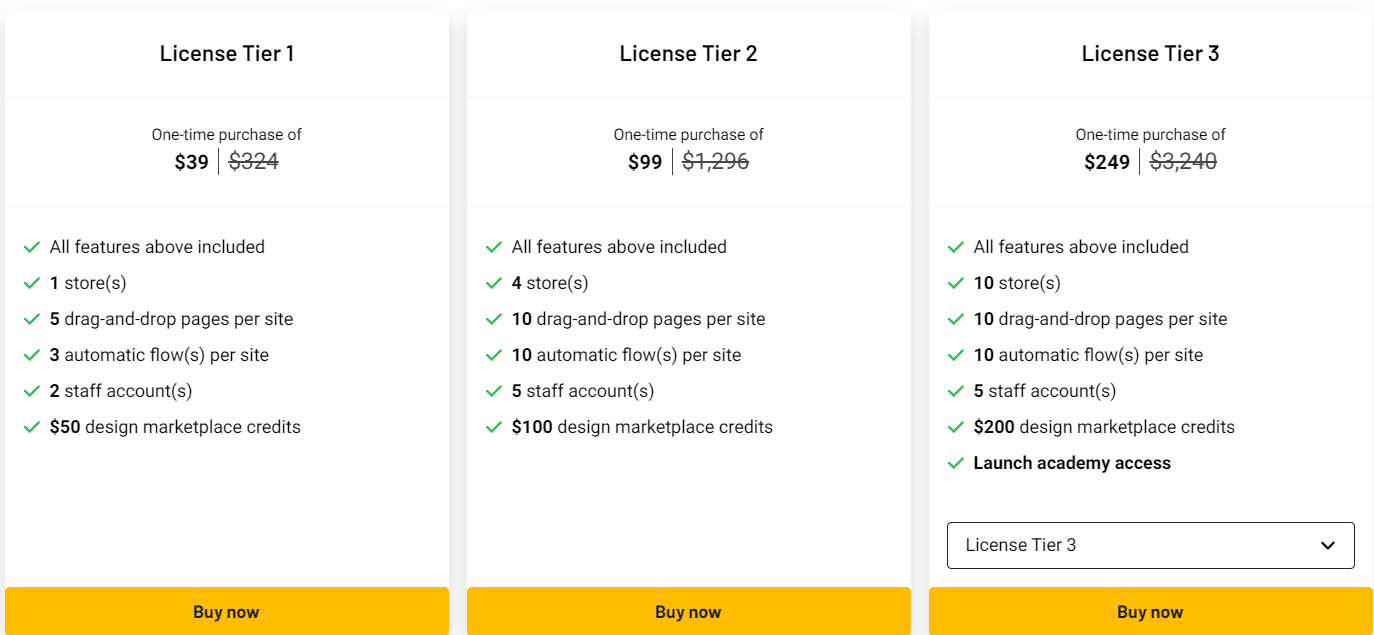Select the License Tier 1 heading
The width and height of the screenshot is (1374, 635).
coord(227,53)
